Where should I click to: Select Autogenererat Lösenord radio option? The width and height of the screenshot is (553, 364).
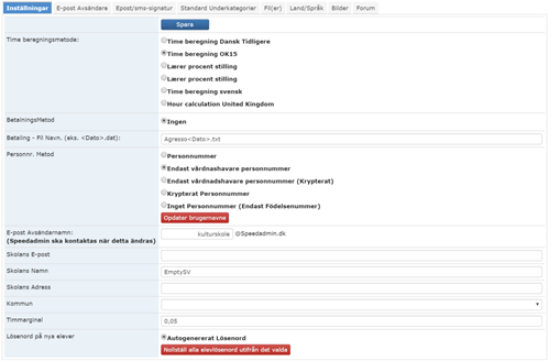(164, 337)
